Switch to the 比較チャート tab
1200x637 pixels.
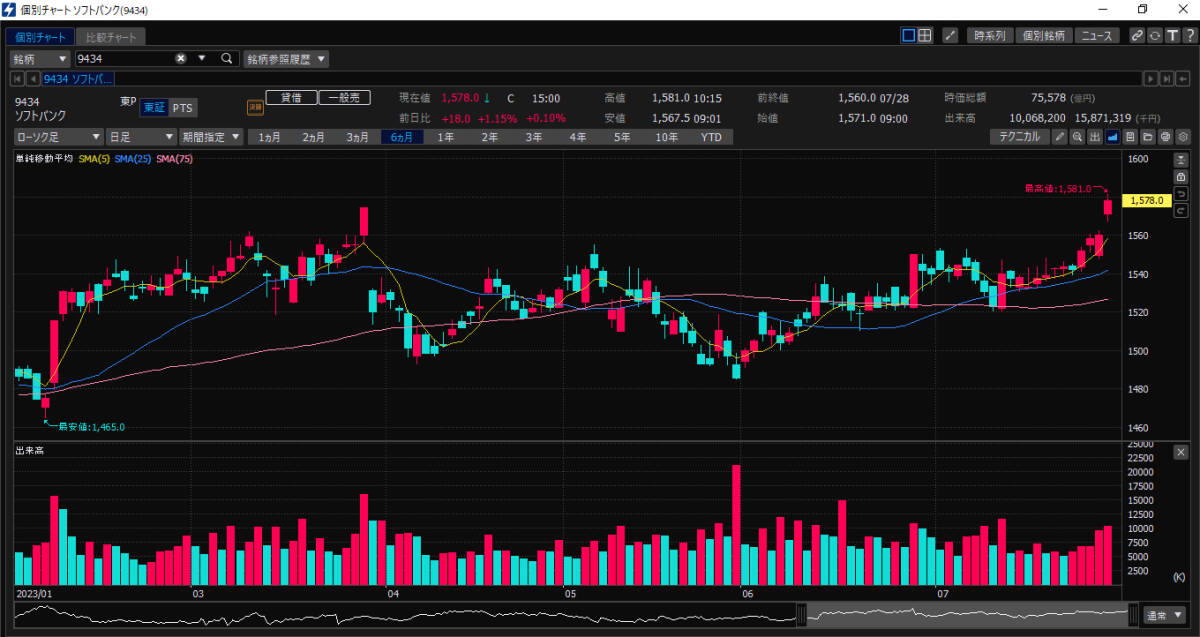[112, 37]
